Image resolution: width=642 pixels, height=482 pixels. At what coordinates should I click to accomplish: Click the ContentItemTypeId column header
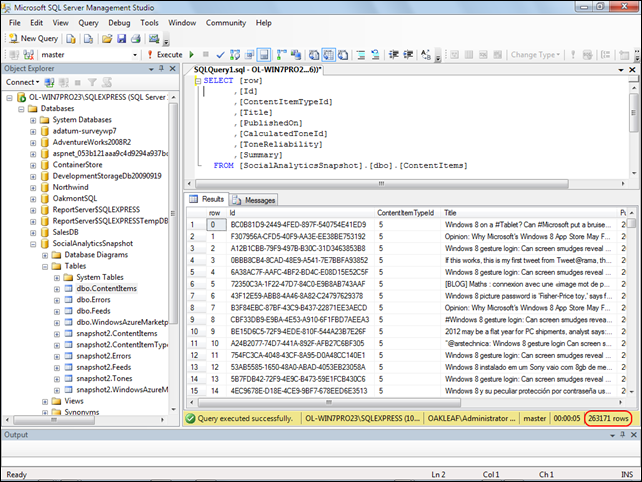pyautogui.click(x=405, y=213)
